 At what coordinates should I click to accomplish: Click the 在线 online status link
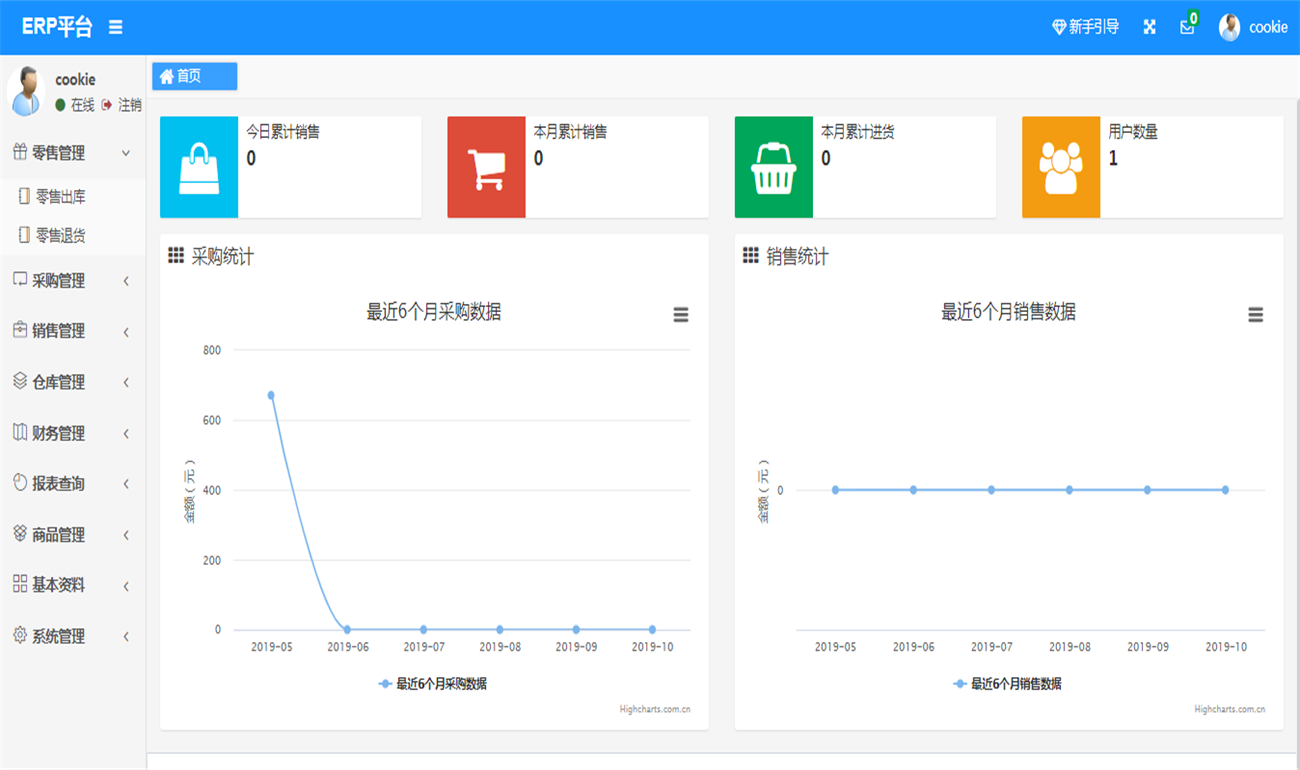[75, 105]
